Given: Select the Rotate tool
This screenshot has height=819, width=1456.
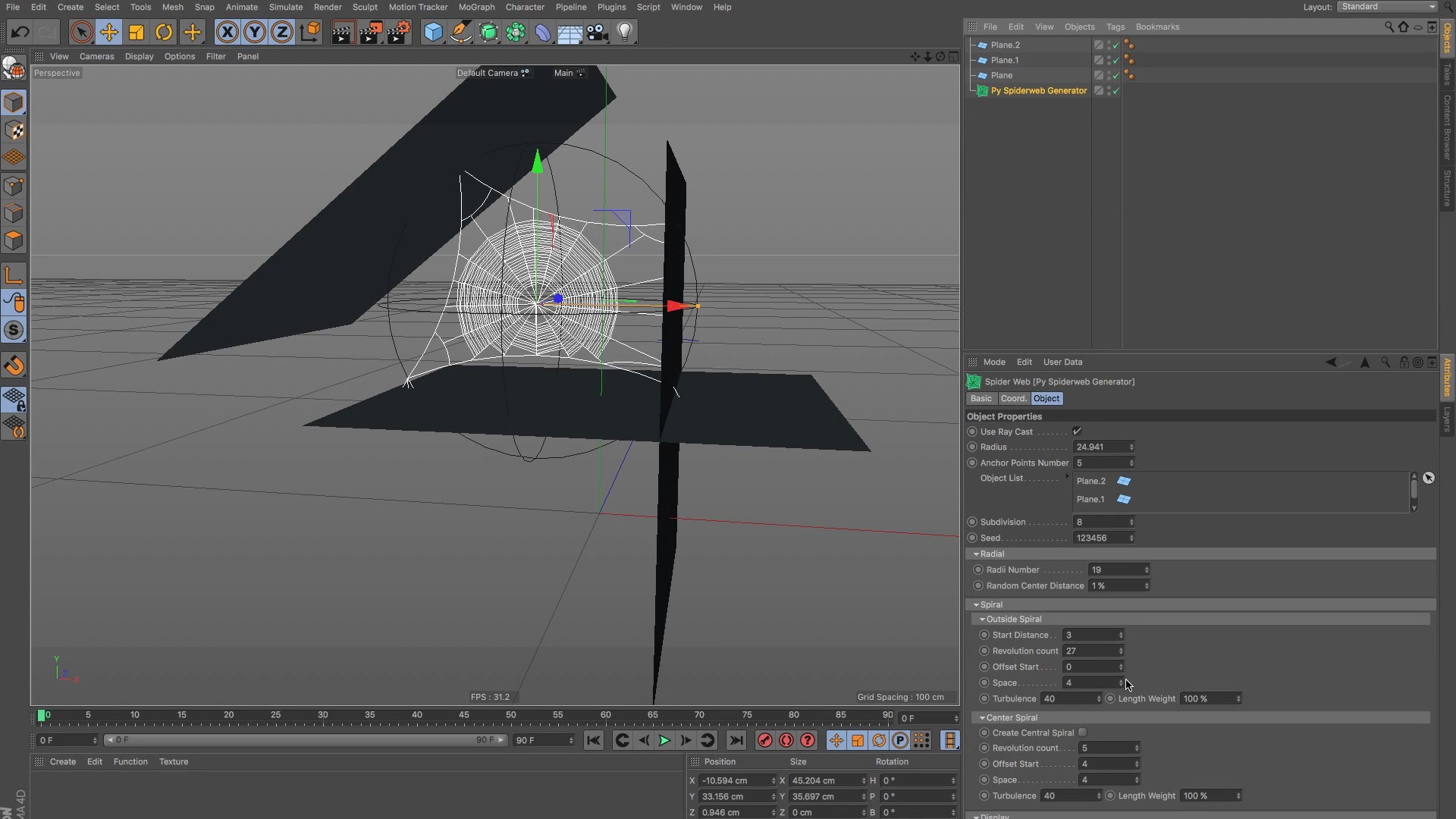Looking at the screenshot, I should (x=164, y=33).
